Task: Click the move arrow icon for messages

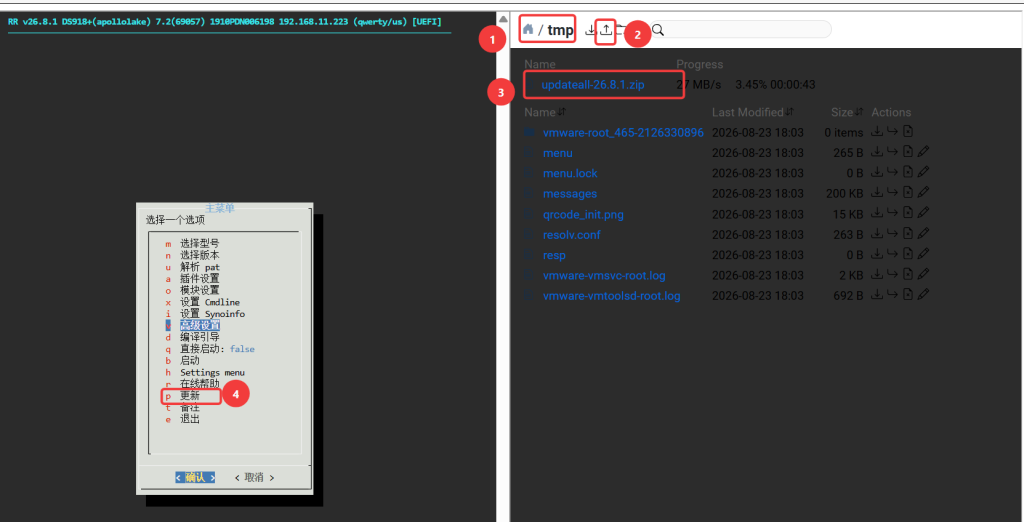Action: point(892,193)
